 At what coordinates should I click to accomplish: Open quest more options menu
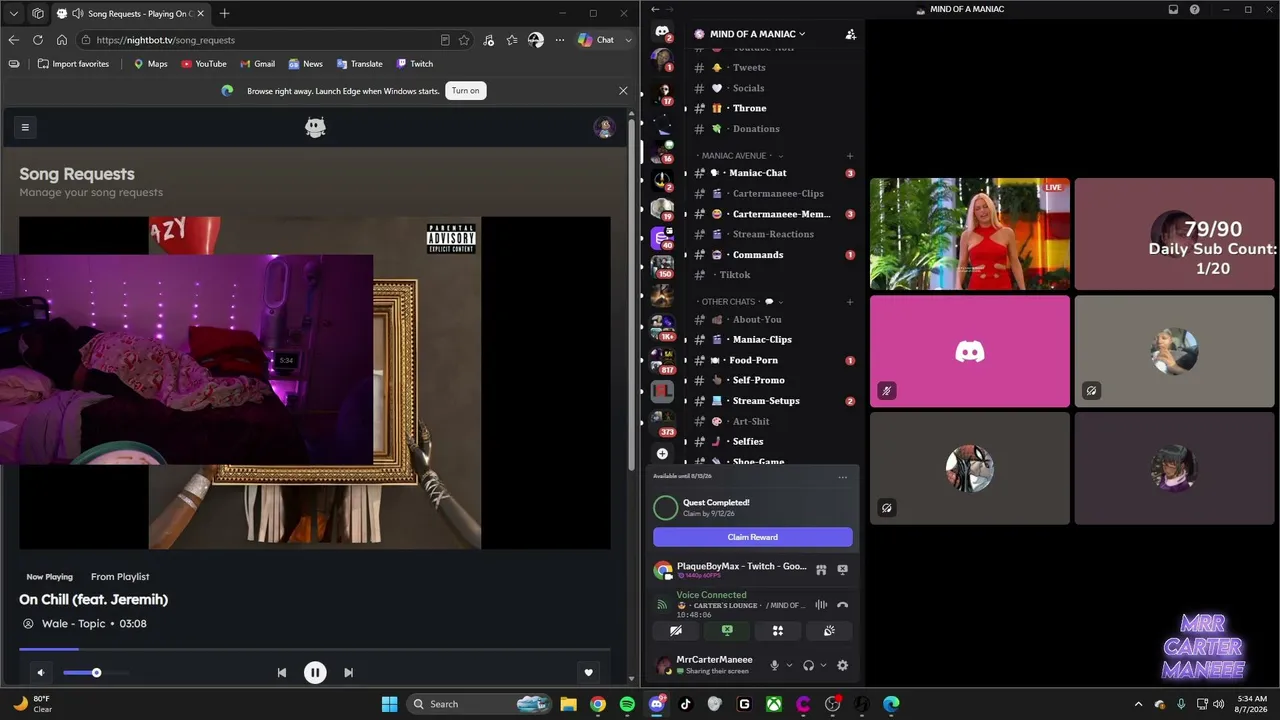[843, 477]
